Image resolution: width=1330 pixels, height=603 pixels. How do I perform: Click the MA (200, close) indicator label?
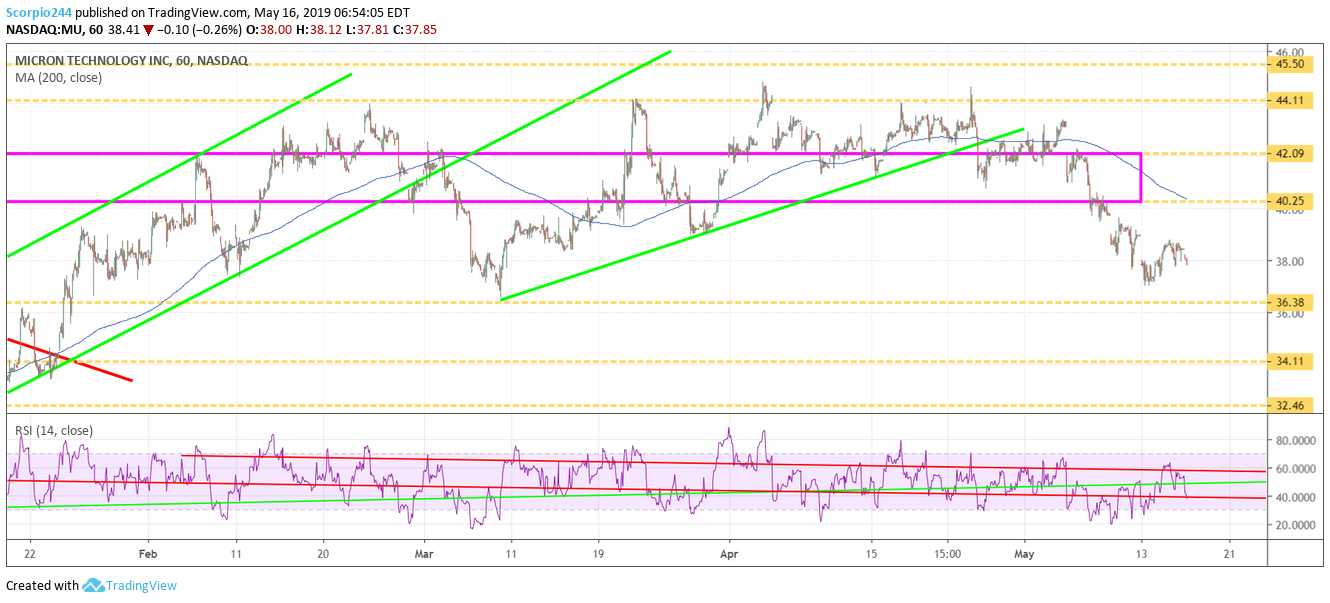(58, 77)
